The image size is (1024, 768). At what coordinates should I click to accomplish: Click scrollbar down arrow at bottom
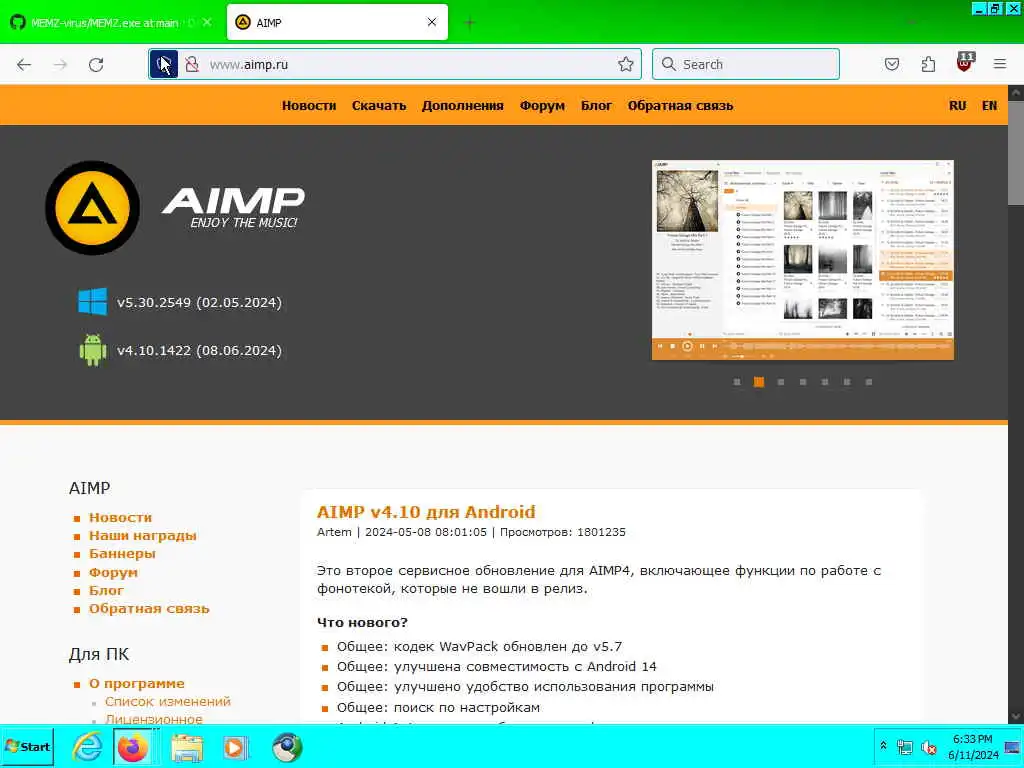click(1016, 716)
